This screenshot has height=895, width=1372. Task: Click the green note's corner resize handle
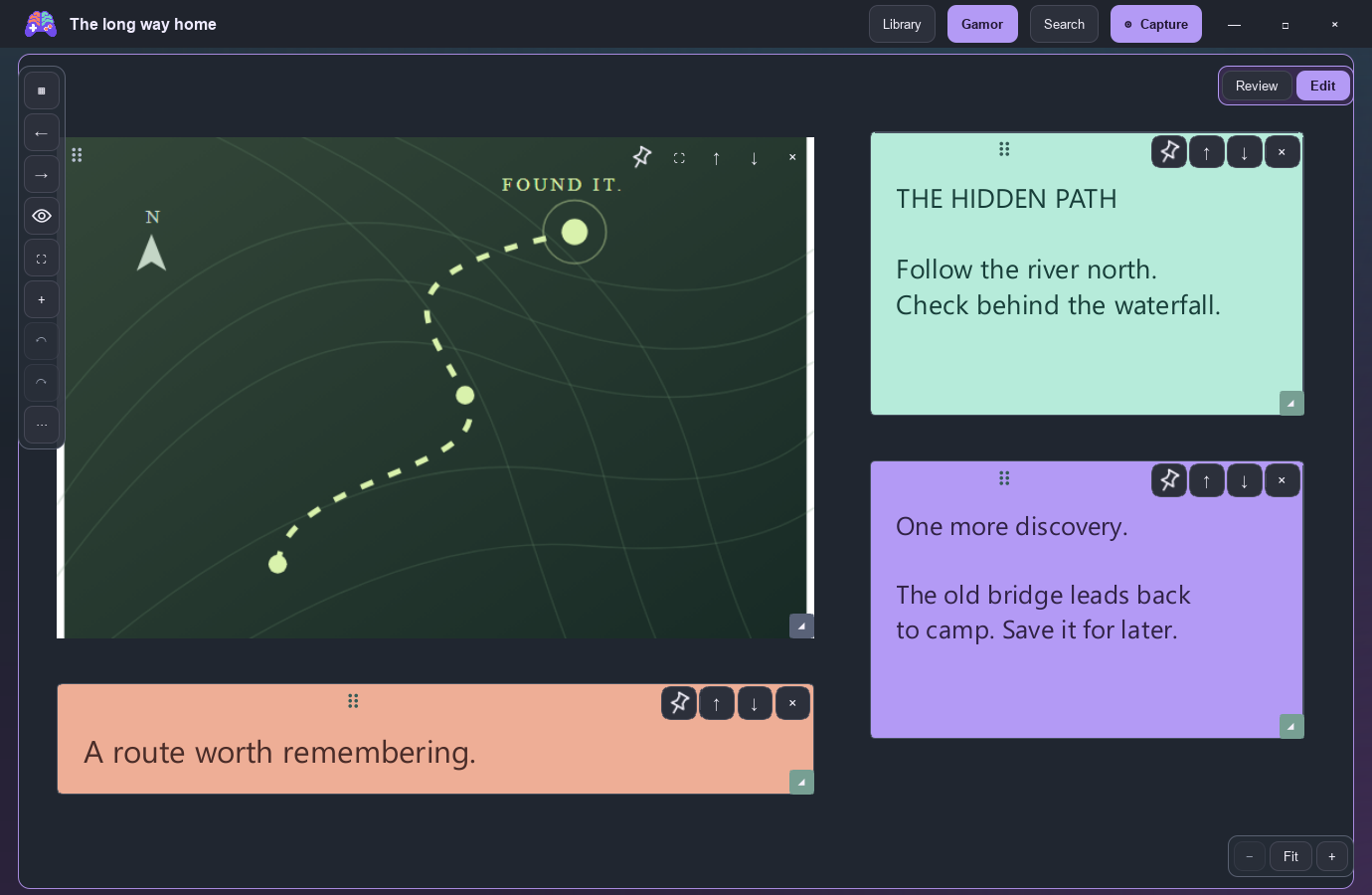[1291, 403]
